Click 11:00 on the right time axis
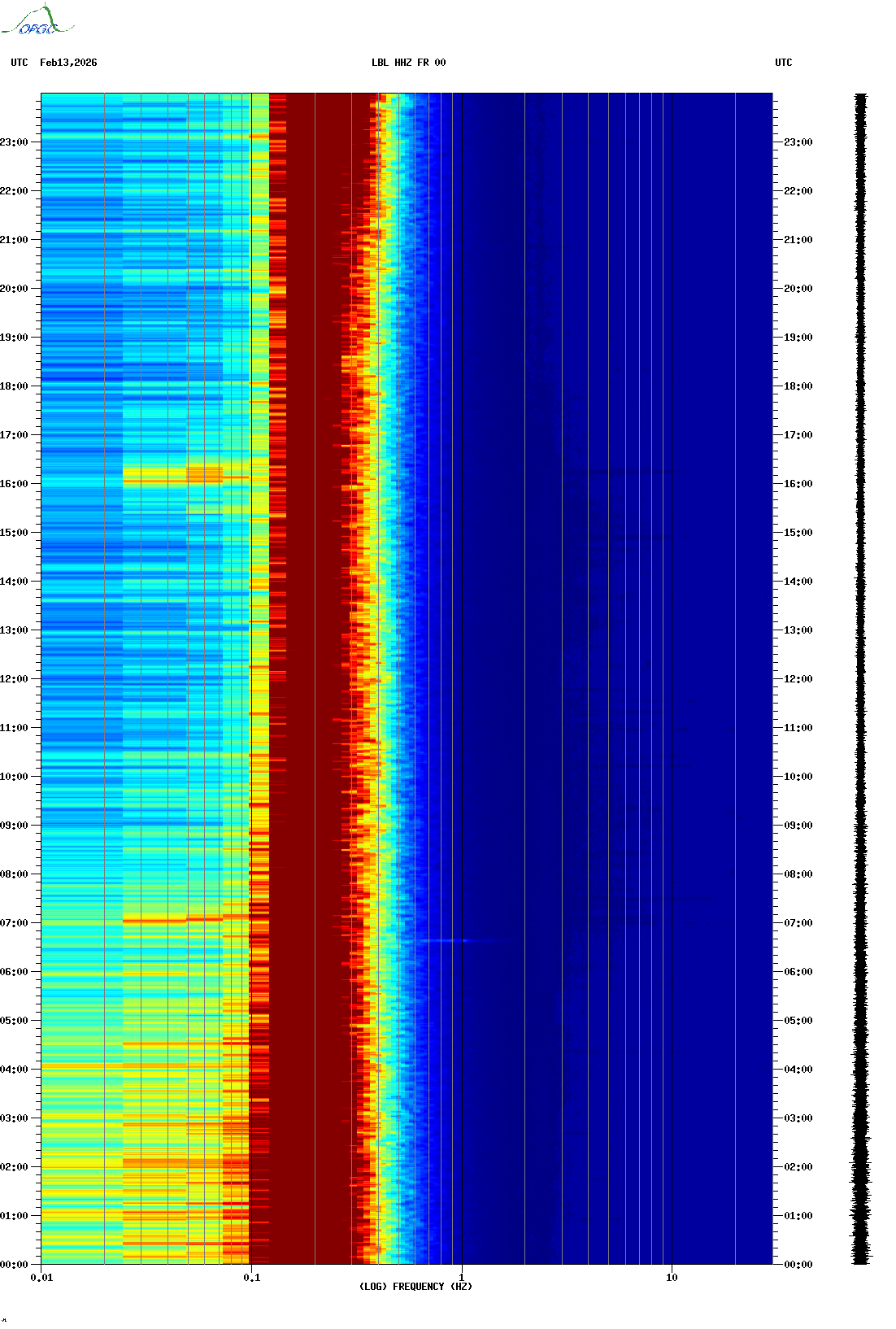 tap(798, 728)
